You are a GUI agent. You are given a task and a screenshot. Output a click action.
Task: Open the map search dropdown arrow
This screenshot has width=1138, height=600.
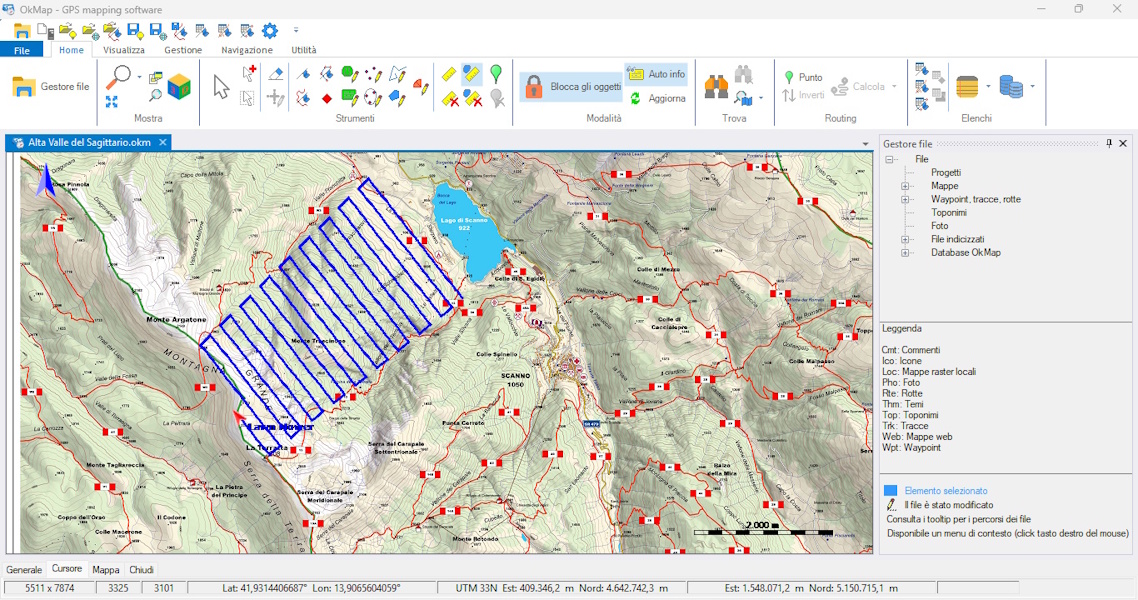(761, 98)
